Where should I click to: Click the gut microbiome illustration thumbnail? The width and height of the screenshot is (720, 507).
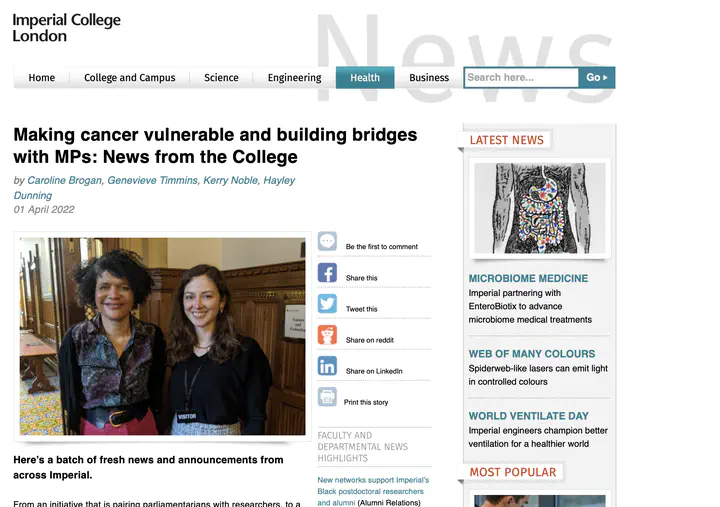540,208
